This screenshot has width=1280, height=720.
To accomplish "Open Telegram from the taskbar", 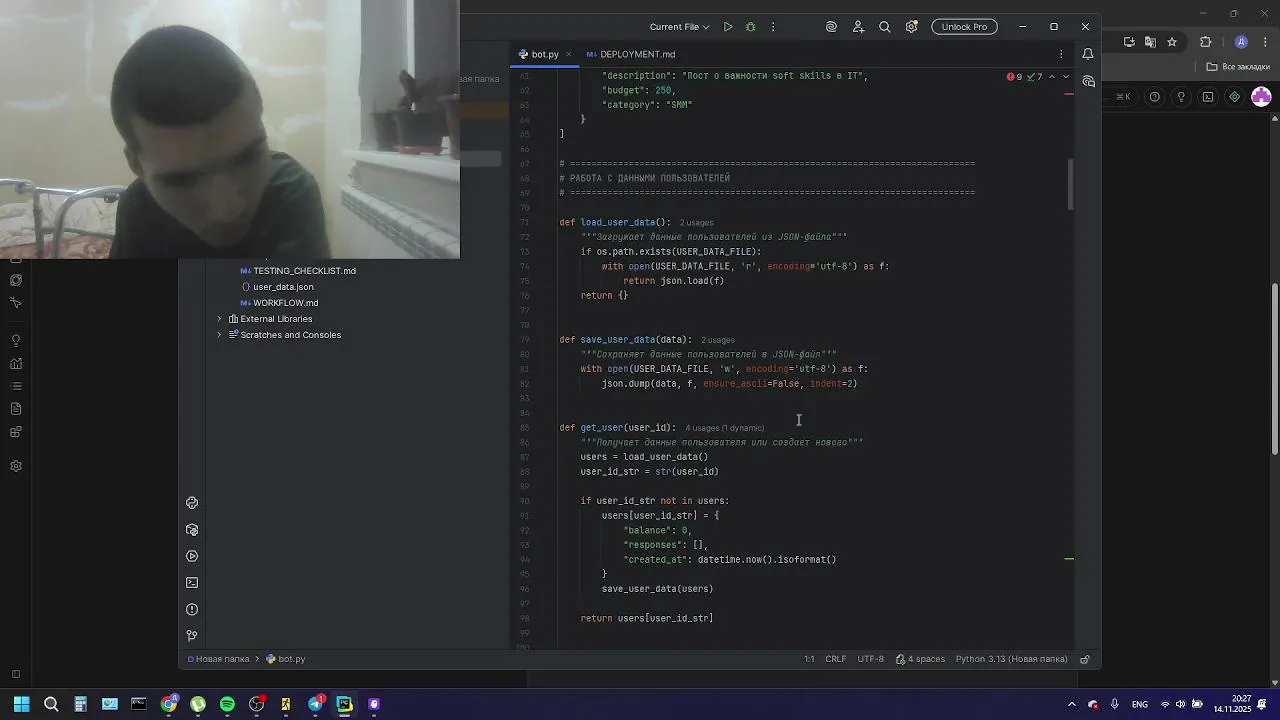I will 316,704.
